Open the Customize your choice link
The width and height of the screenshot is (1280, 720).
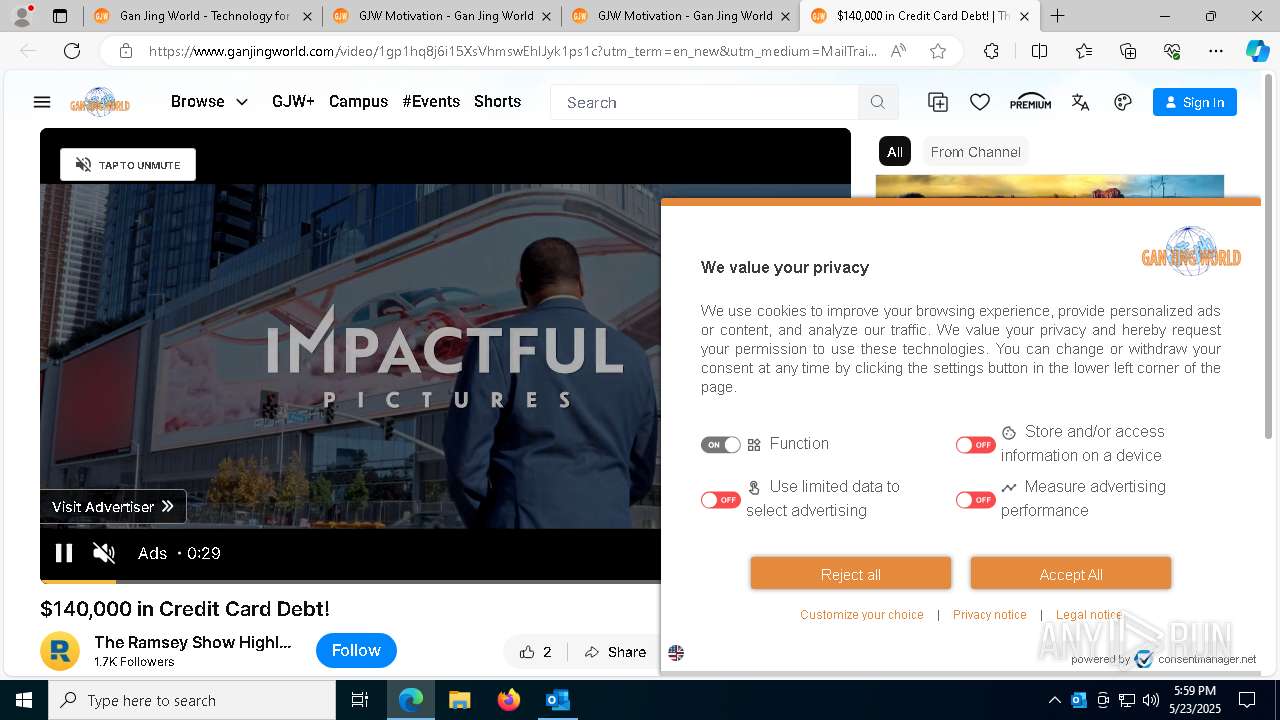click(862, 615)
